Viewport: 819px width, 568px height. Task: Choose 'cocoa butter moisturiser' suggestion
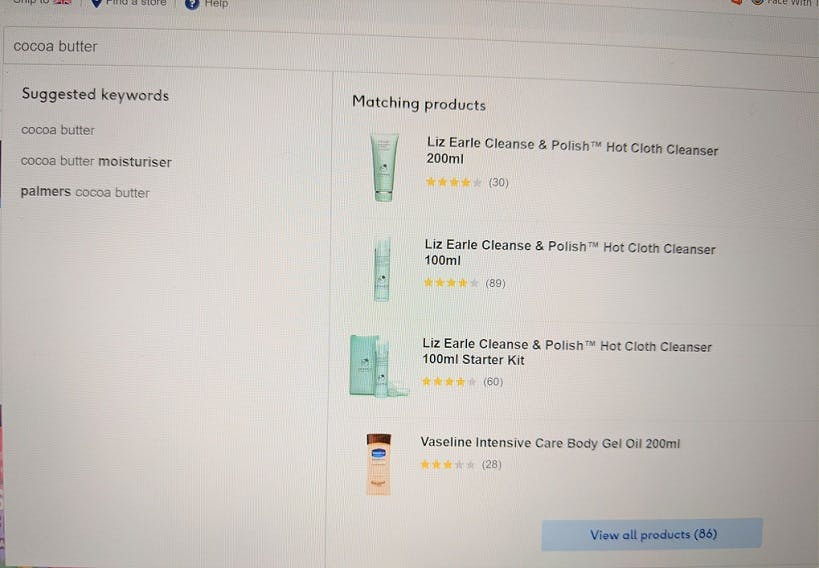96,162
